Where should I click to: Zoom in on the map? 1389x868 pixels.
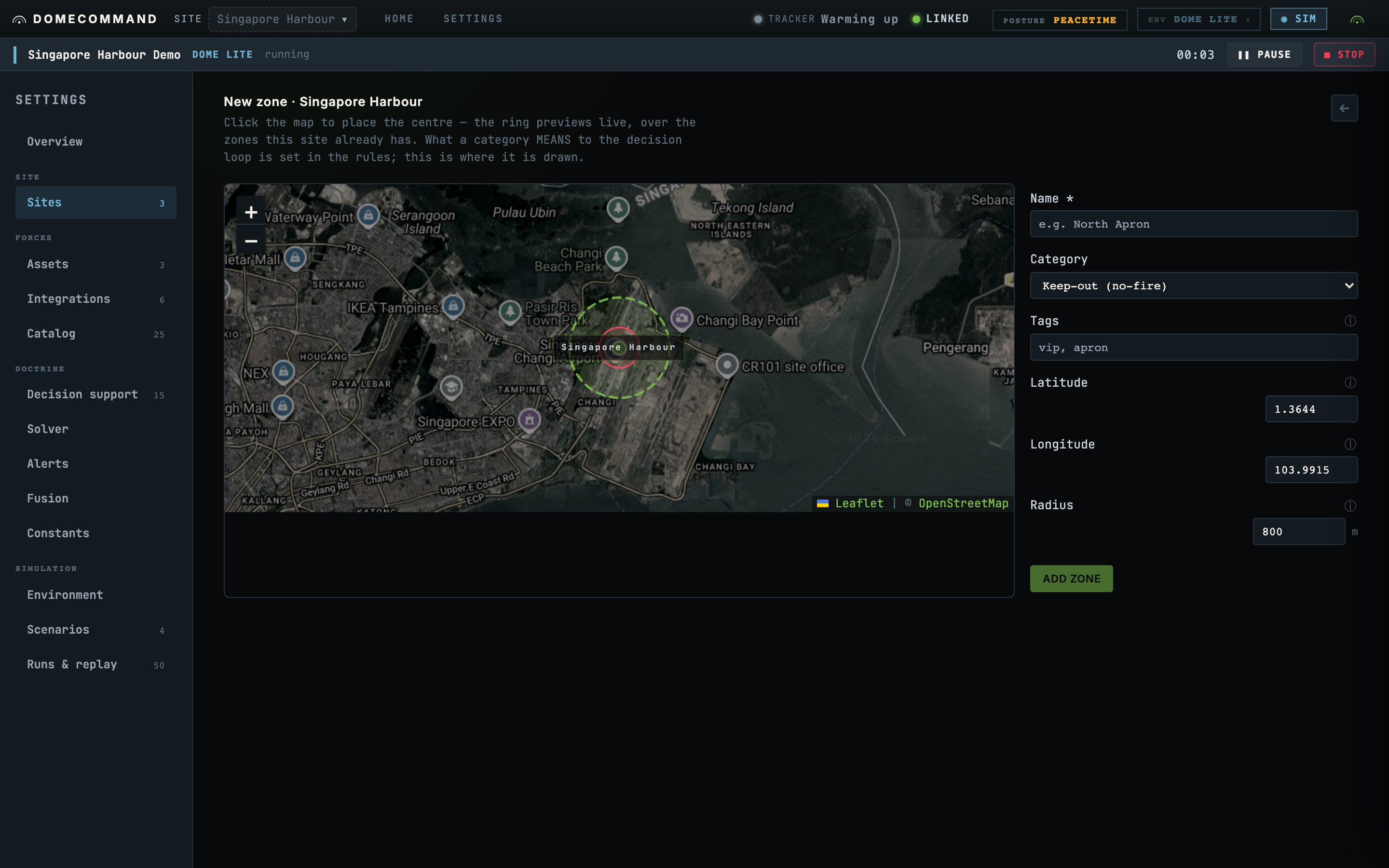coord(251,212)
